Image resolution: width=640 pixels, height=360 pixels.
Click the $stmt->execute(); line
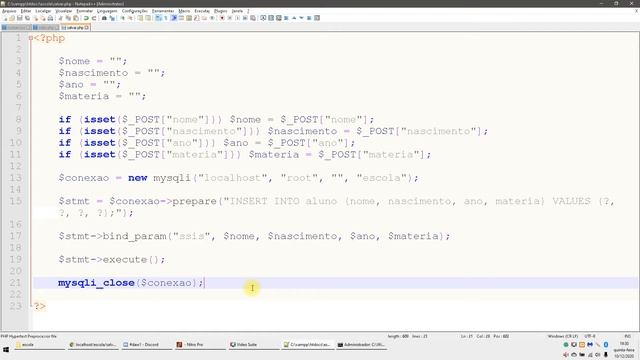pos(111,260)
